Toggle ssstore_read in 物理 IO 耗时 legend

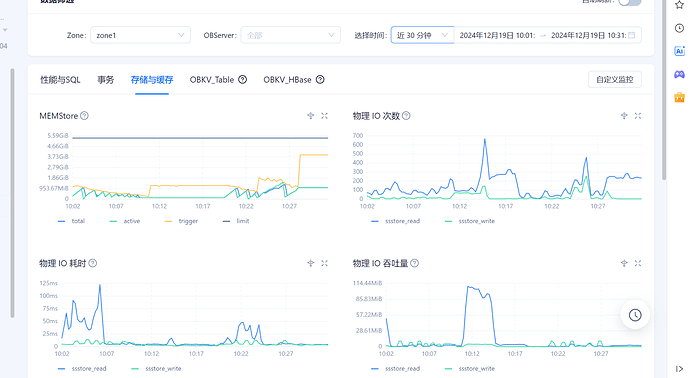82,368
